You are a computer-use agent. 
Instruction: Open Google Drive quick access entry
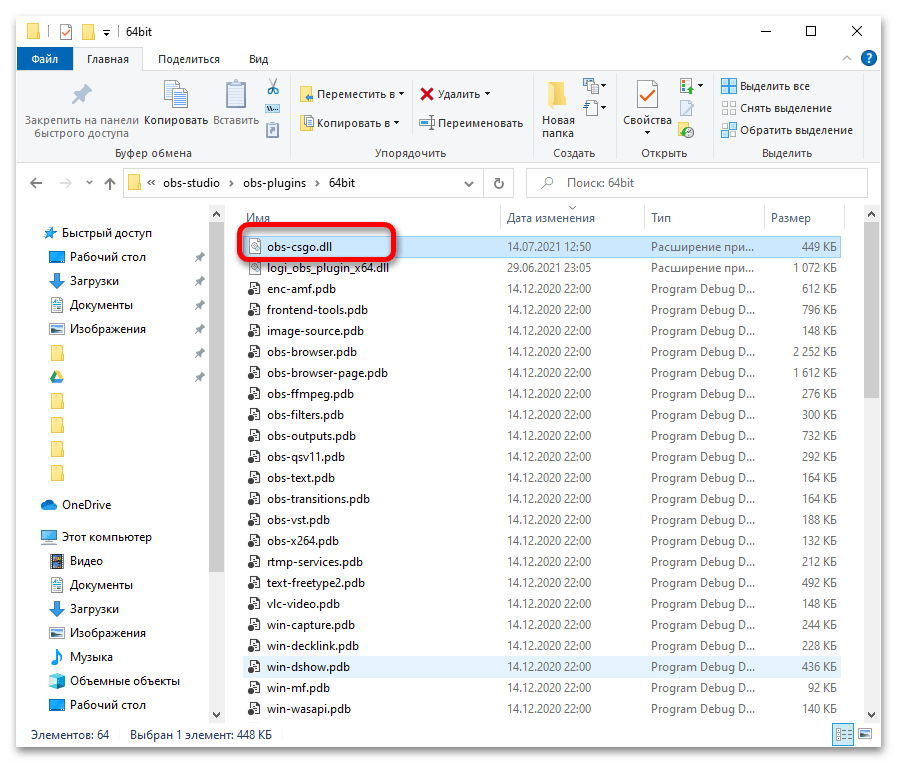pyautogui.click(x=57, y=377)
